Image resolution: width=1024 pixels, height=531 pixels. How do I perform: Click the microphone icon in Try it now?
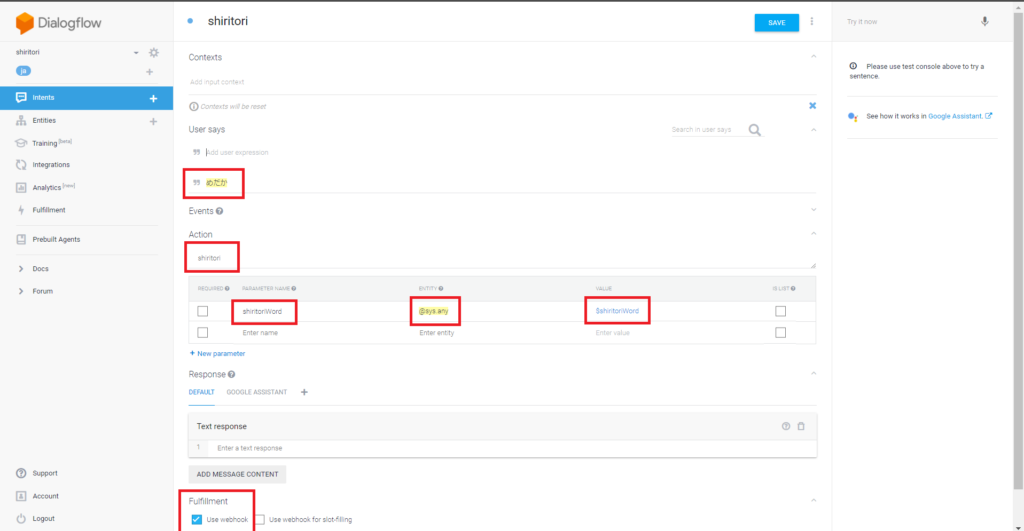pos(985,21)
